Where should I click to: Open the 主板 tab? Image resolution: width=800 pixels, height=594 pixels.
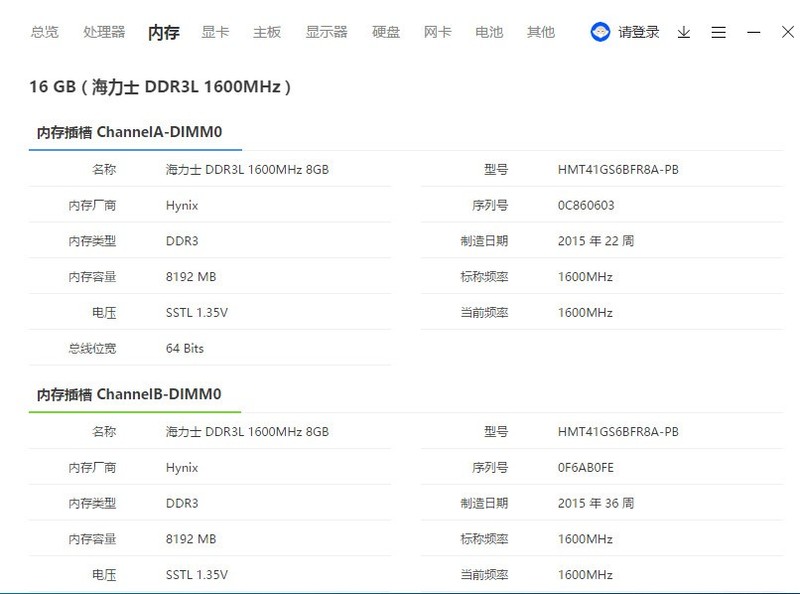[x=266, y=31]
